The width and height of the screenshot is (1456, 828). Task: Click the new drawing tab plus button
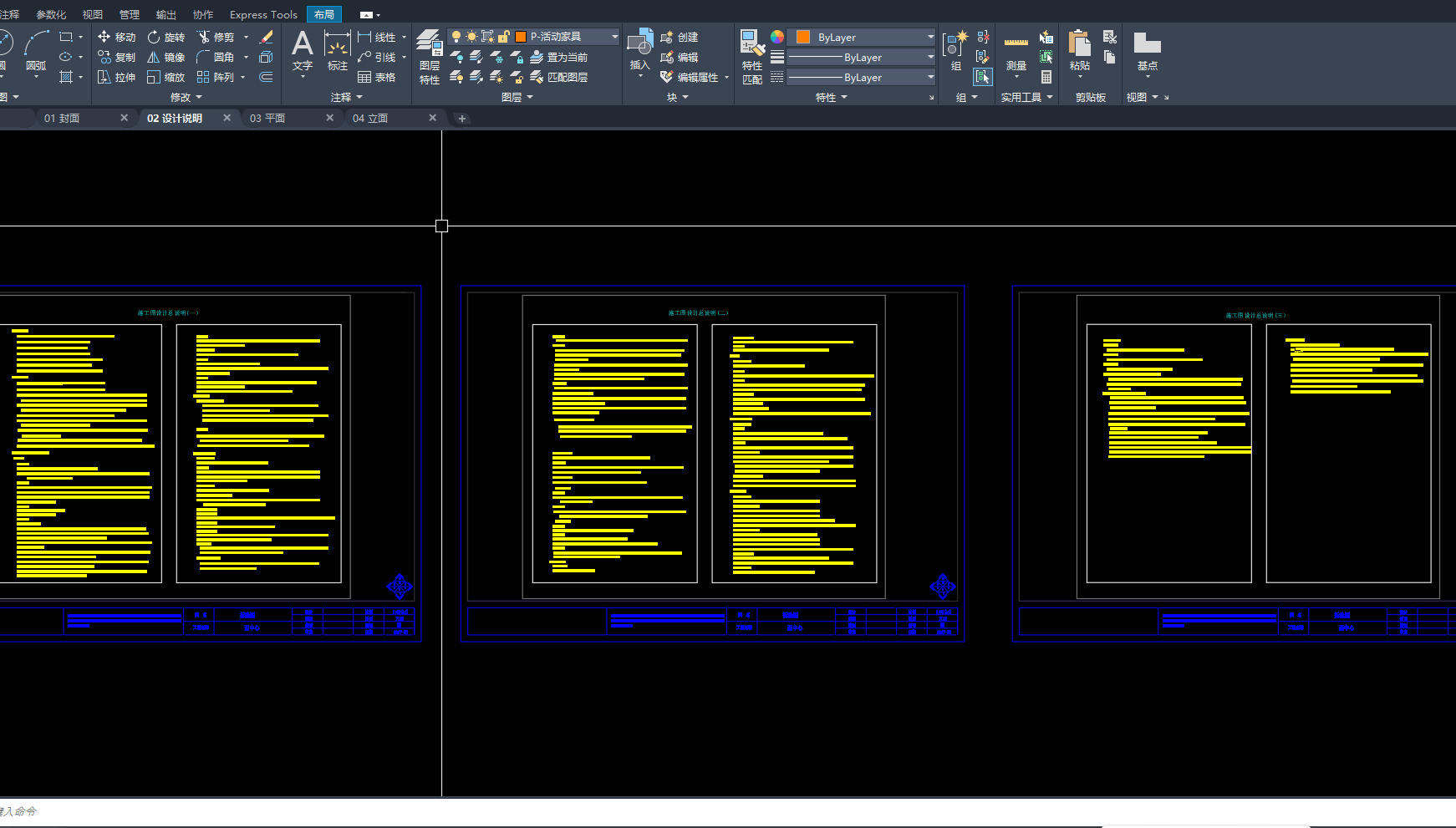pos(461,119)
